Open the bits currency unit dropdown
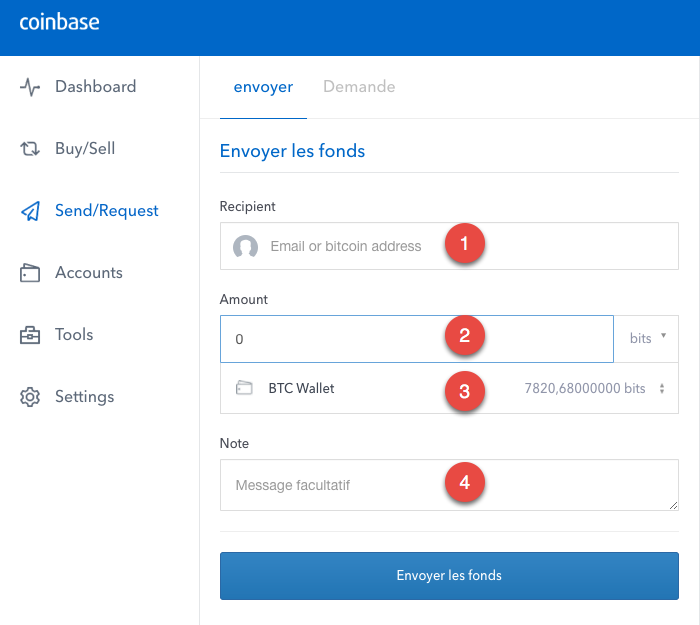Image resolution: width=700 pixels, height=625 pixels. pos(646,338)
